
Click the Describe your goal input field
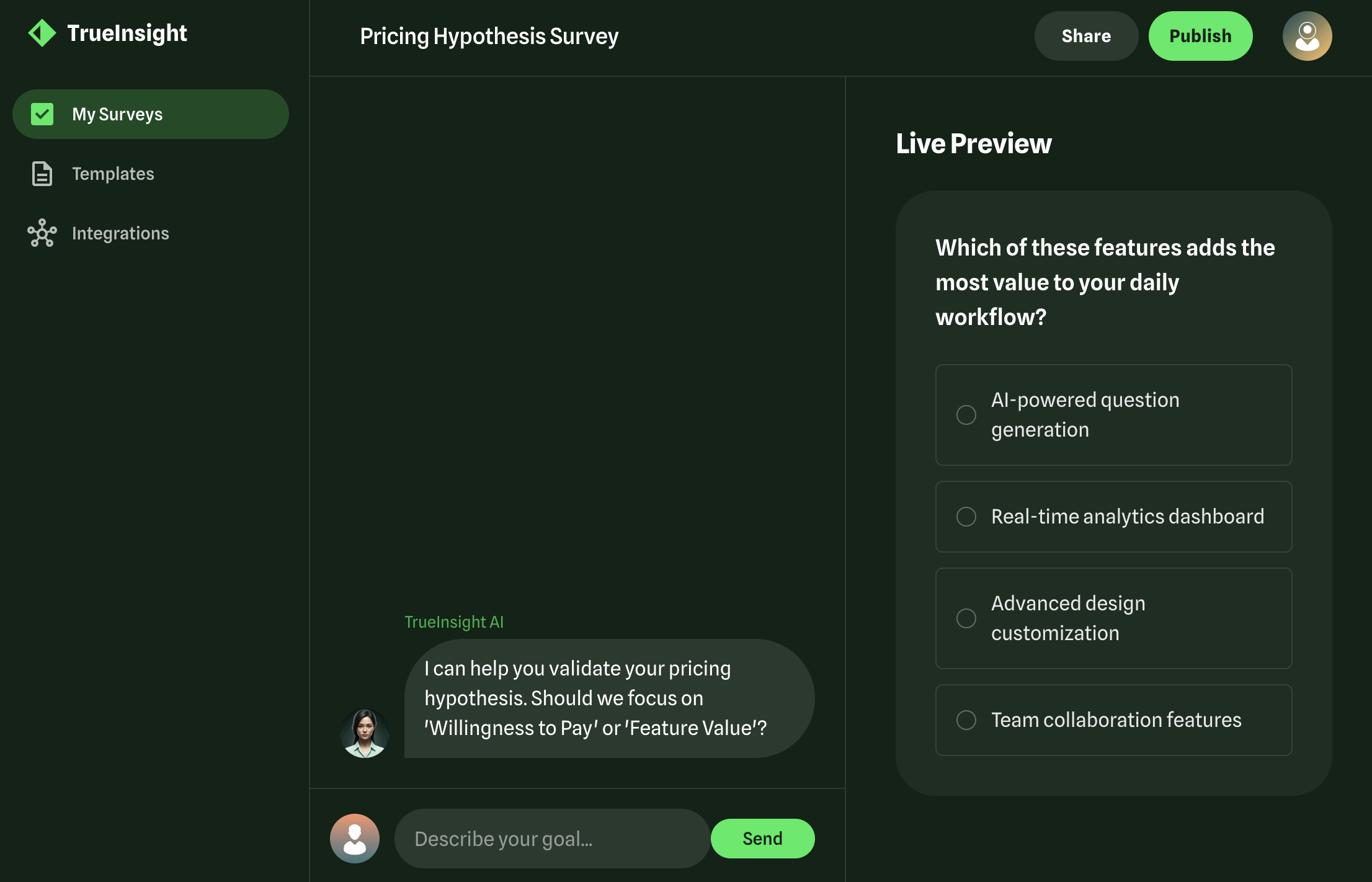[x=551, y=838]
